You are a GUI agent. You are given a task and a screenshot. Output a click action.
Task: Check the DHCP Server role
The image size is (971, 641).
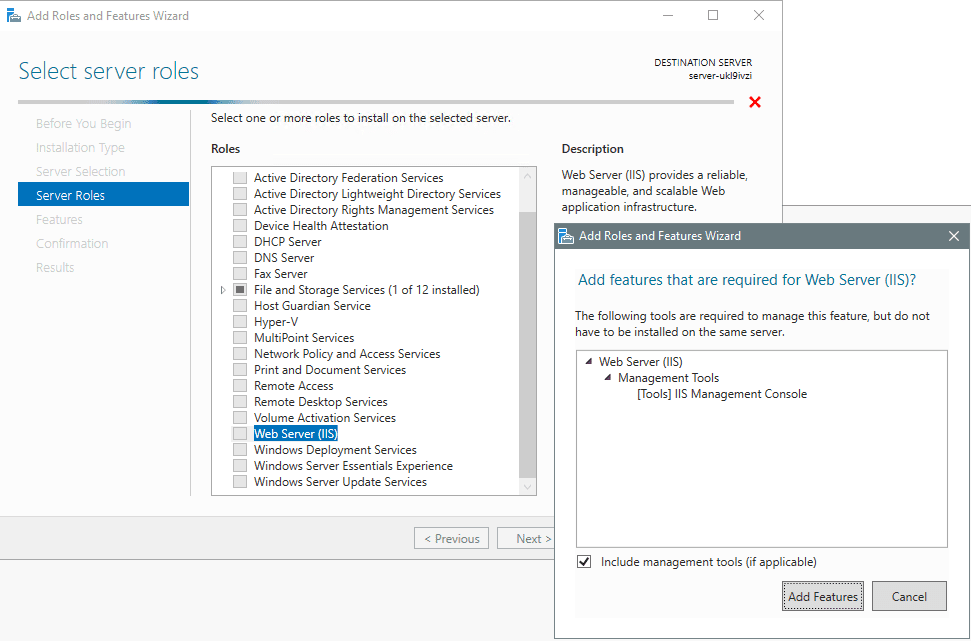point(240,242)
